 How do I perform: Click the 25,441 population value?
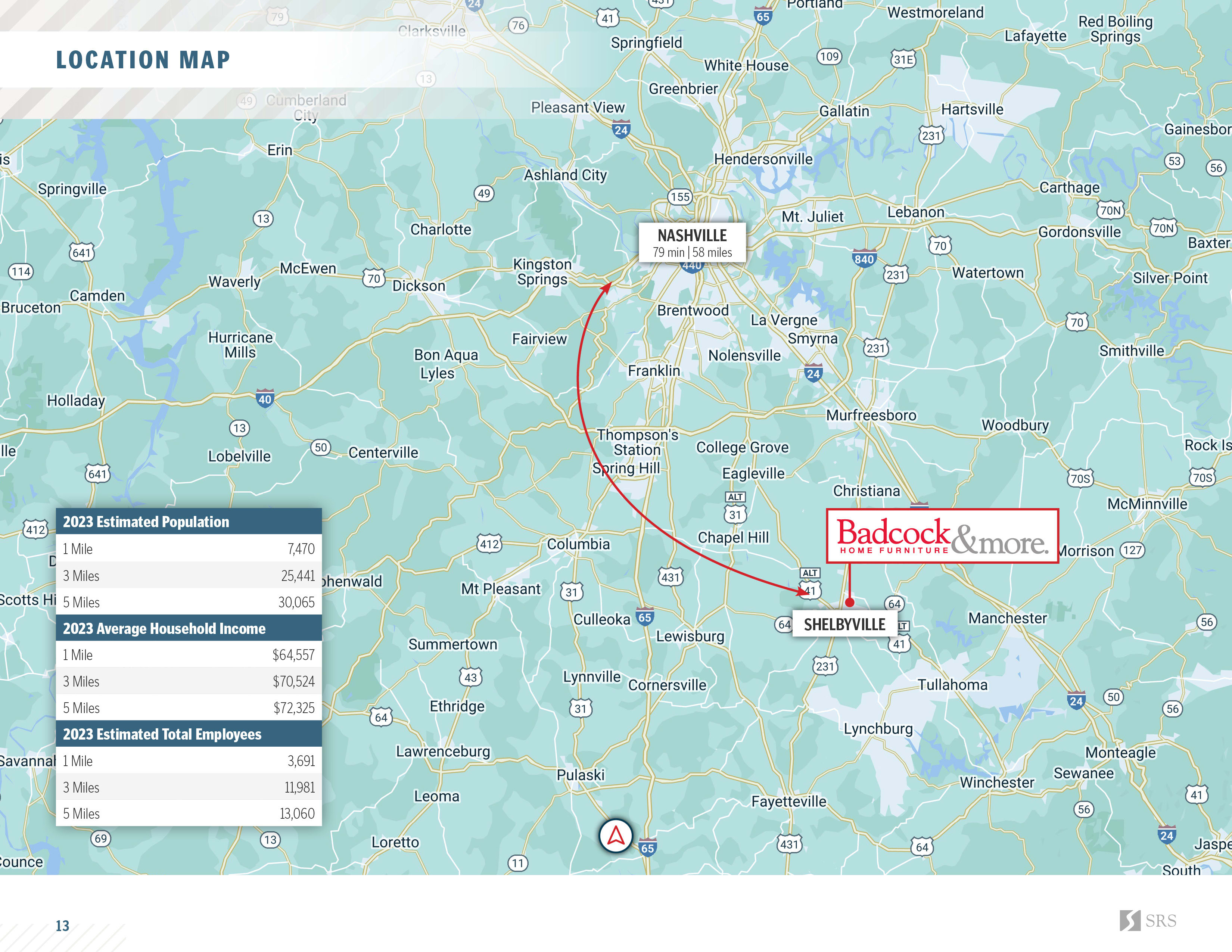[298, 576]
